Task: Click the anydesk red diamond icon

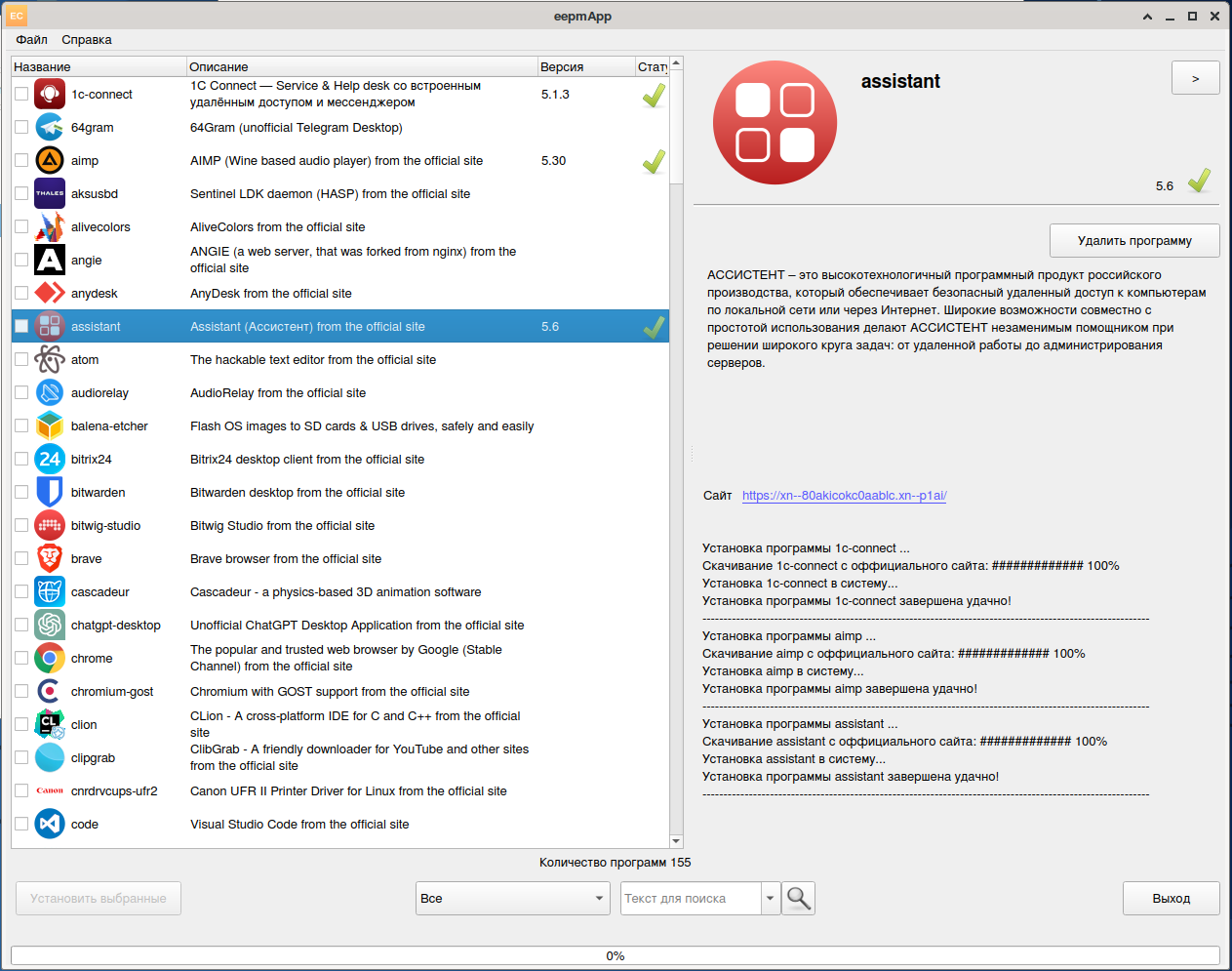Action: tap(50, 294)
